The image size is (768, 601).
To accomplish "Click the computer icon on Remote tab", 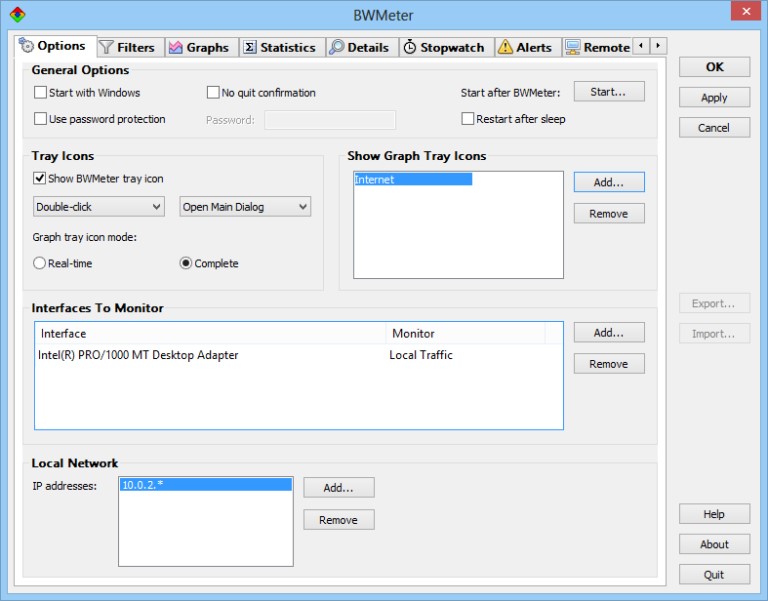I will tap(573, 48).
